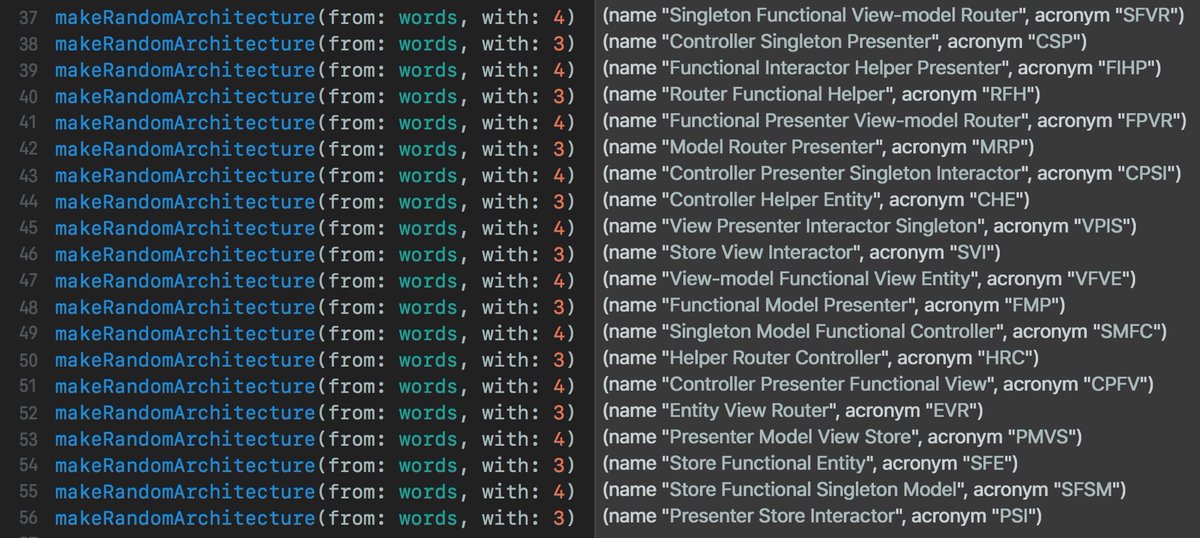Viewport: 1200px width, 538px height.
Task: Select result "Presenter Store Interactor"
Action: pyautogui.click(x=823, y=518)
